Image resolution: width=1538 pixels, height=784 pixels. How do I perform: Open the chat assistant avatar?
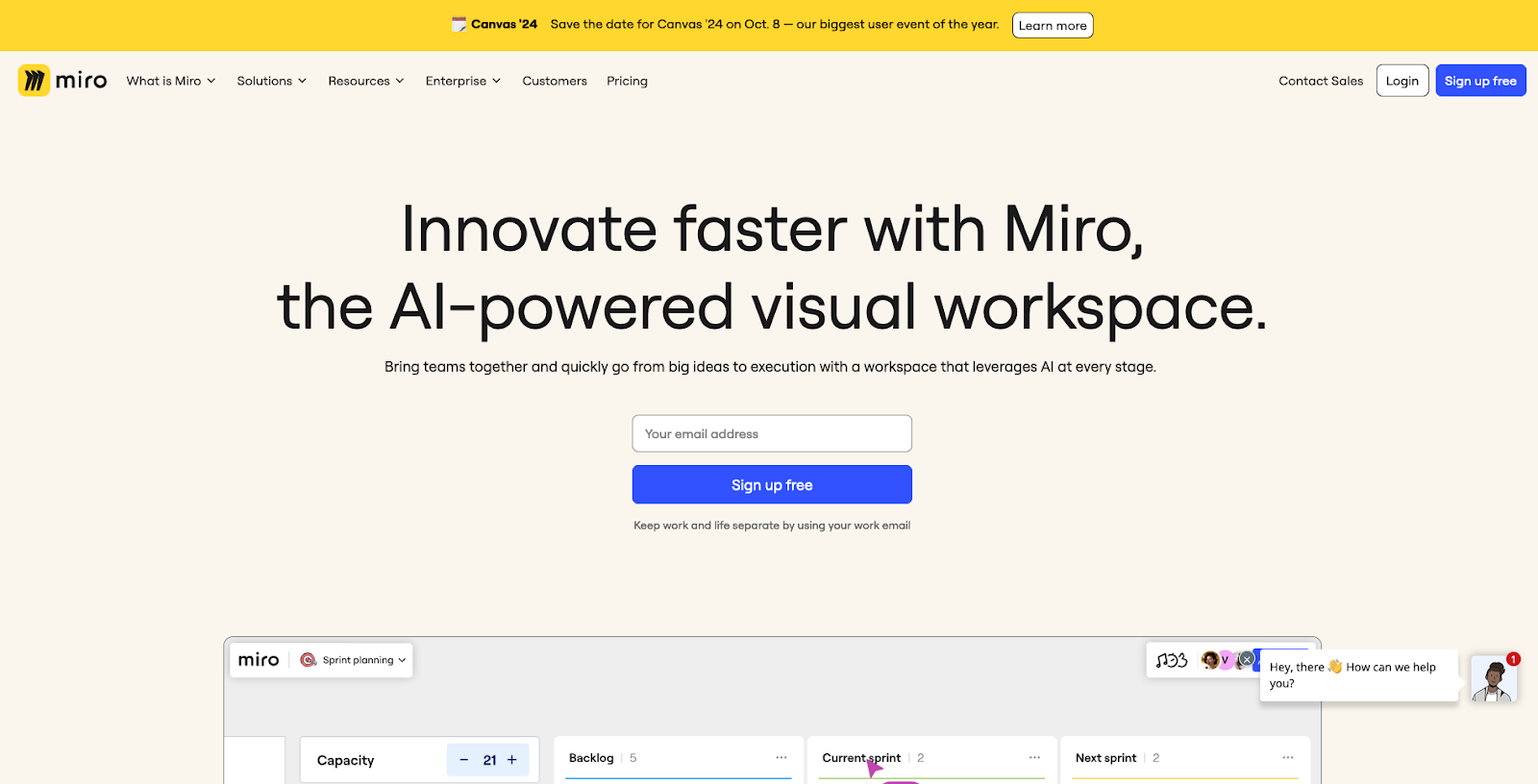[x=1494, y=679]
